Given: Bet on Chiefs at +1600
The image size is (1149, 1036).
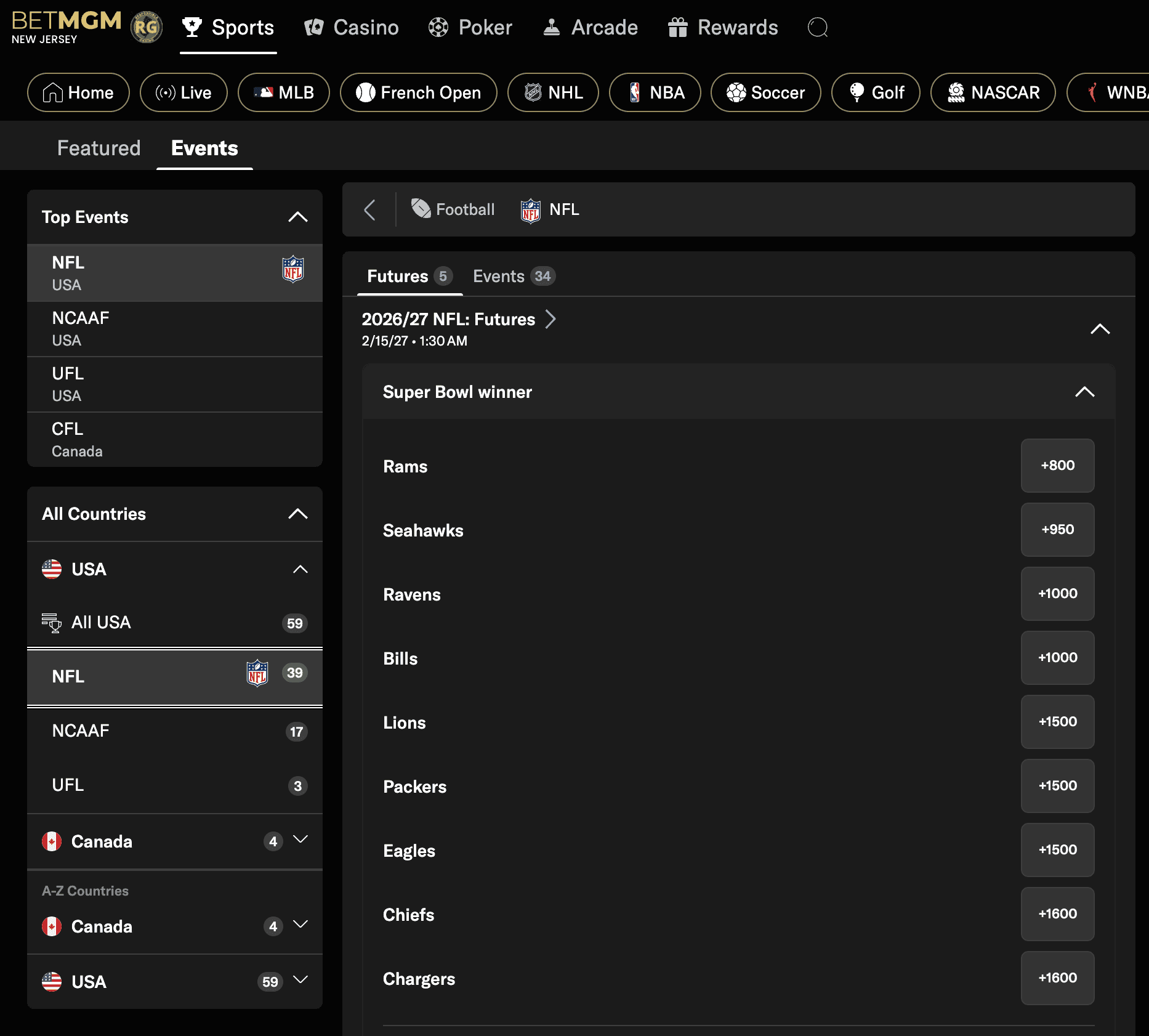Looking at the screenshot, I should coord(1058,914).
